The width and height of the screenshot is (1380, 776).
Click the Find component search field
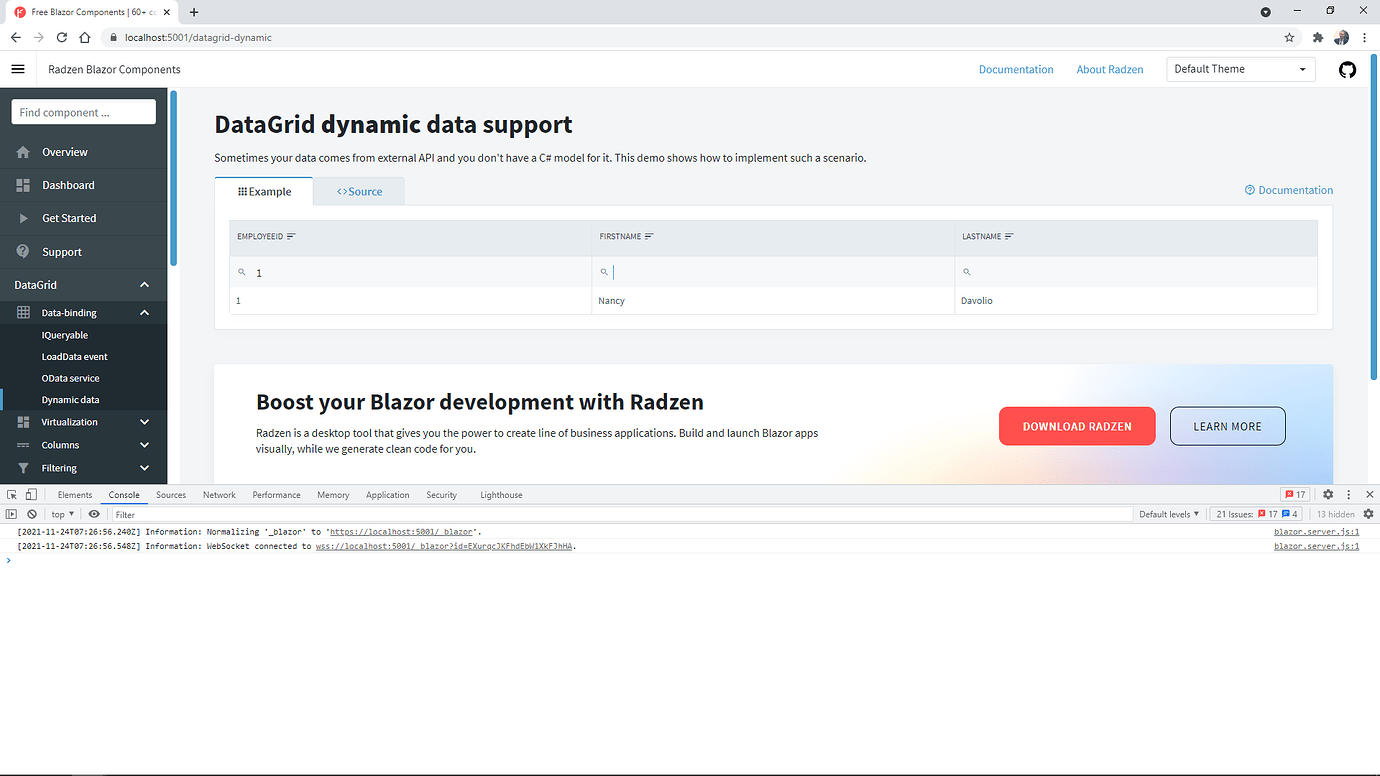coord(82,111)
